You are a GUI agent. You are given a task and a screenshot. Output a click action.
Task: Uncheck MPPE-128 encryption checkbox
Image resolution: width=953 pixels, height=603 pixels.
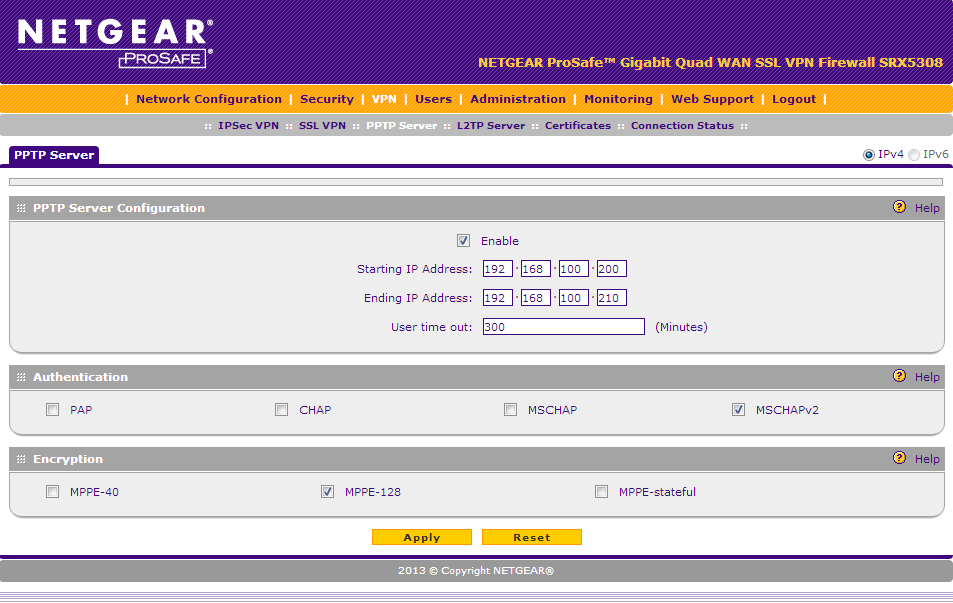[328, 492]
